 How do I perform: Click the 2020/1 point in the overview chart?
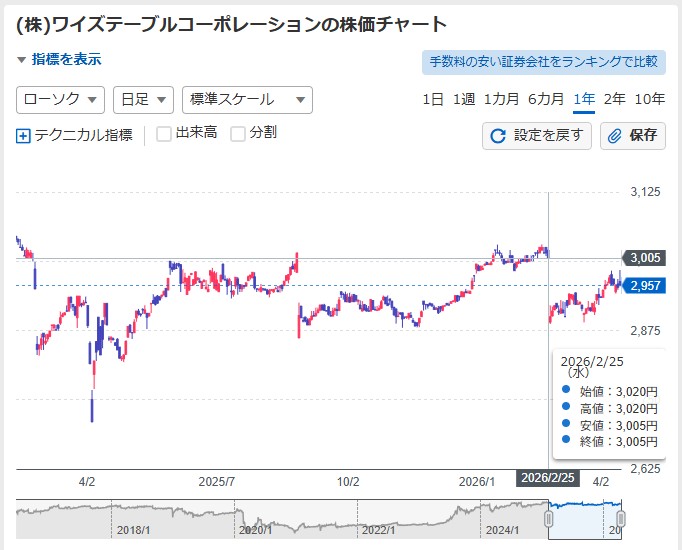[256, 530]
